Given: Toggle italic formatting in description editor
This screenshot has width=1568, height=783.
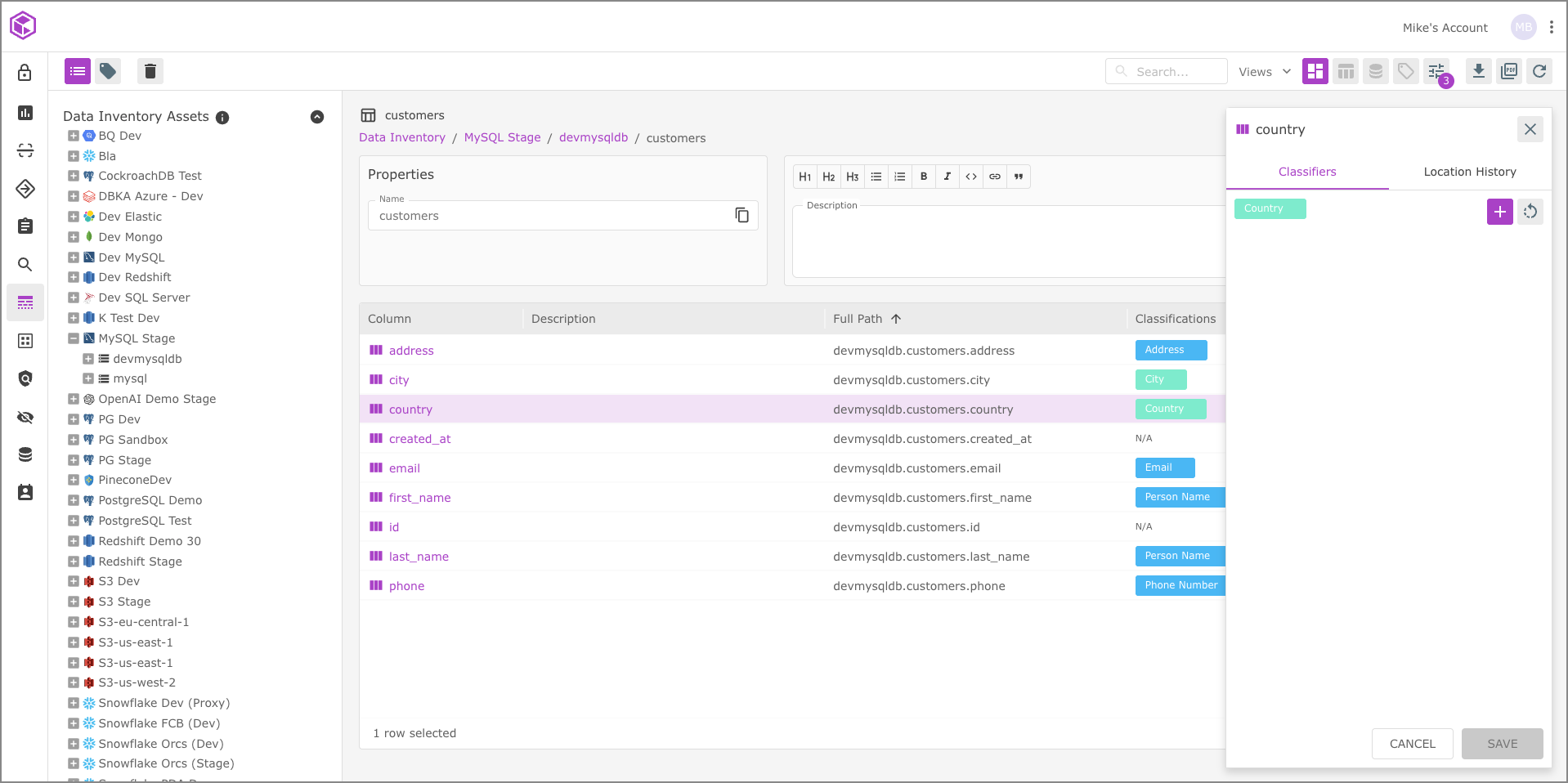Looking at the screenshot, I should [948, 177].
